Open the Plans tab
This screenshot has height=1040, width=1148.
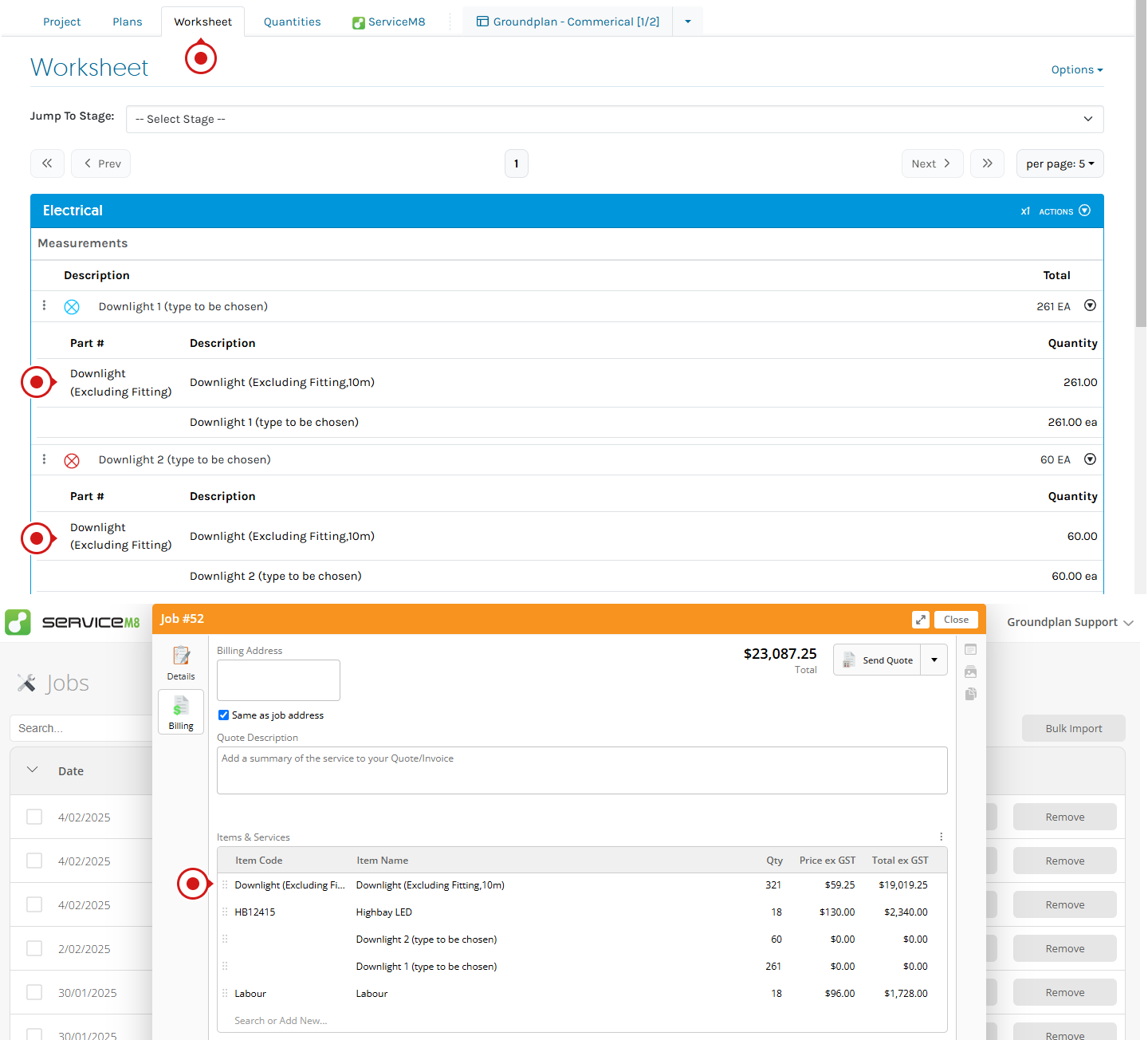pos(128,22)
